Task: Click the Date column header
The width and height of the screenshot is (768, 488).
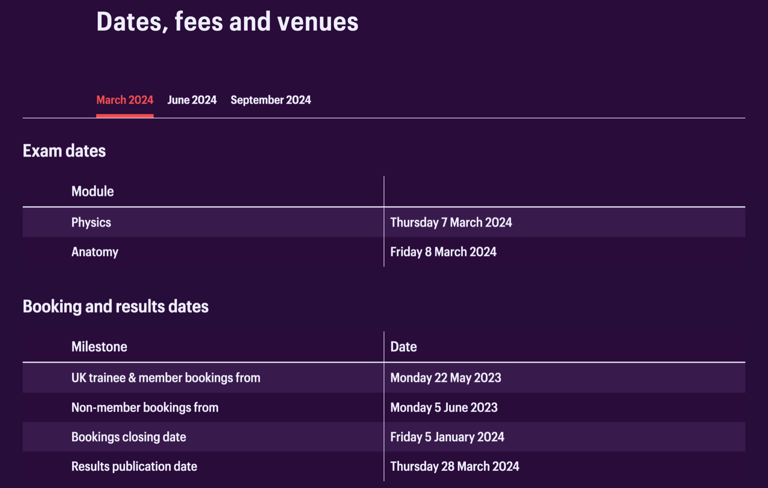Action: (x=403, y=347)
